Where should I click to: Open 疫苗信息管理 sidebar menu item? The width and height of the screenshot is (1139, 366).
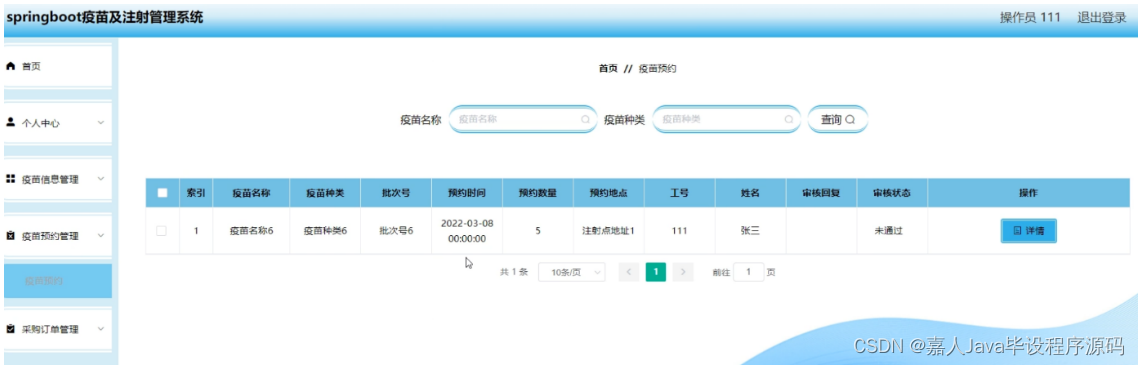point(58,179)
